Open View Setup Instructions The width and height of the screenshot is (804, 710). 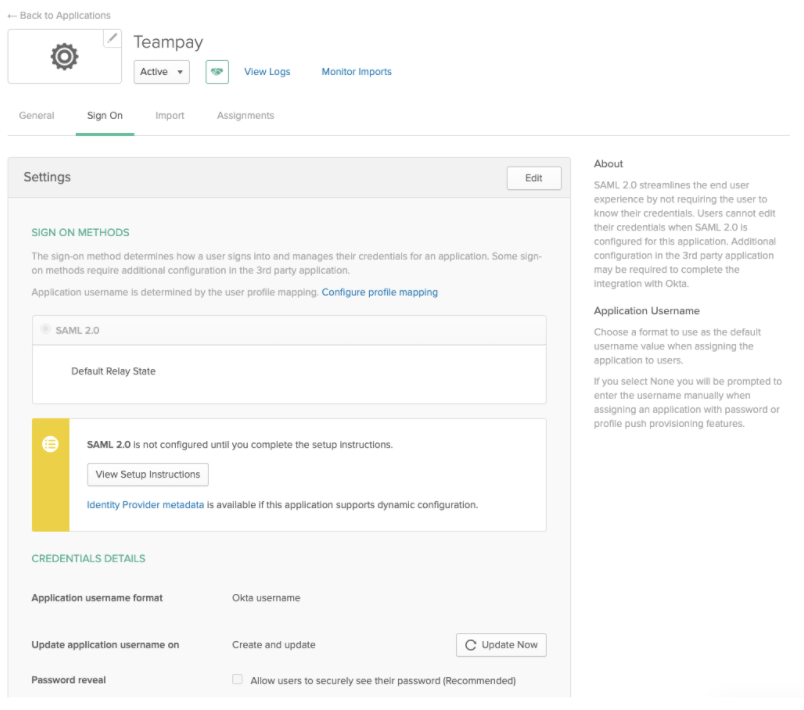148,475
